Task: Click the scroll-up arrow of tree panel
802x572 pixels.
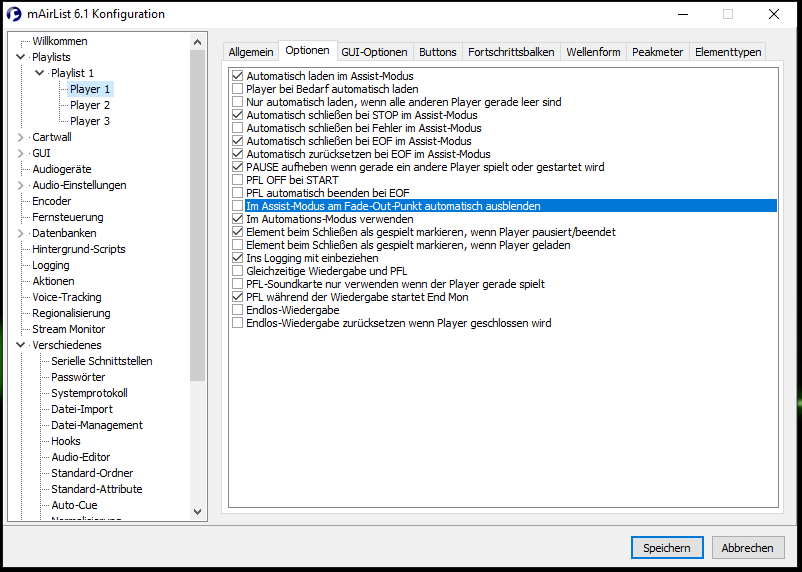Action: click(x=197, y=42)
